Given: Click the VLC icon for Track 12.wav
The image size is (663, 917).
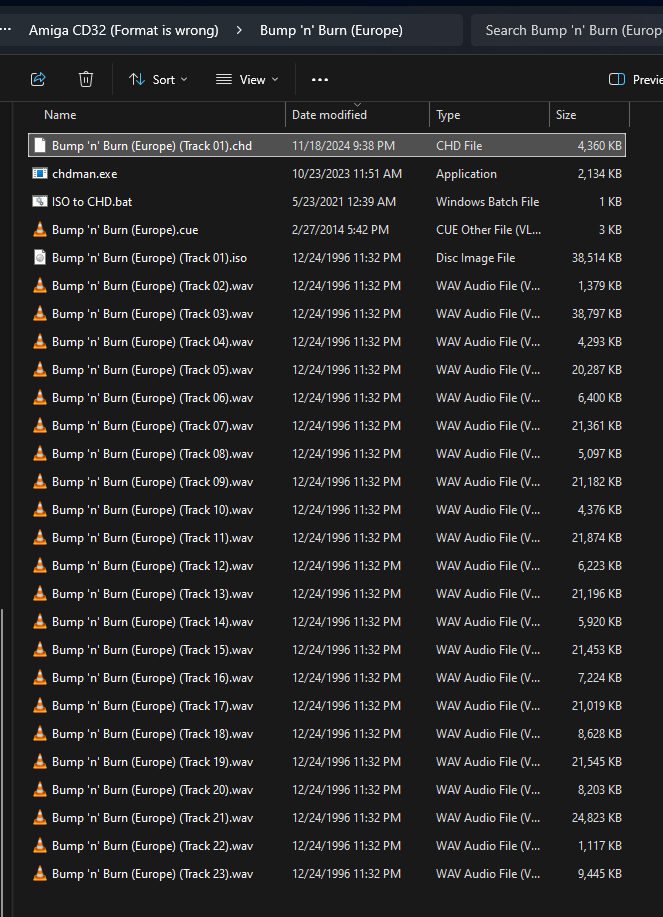Looking at the screenshot, I should click(40, 566).
